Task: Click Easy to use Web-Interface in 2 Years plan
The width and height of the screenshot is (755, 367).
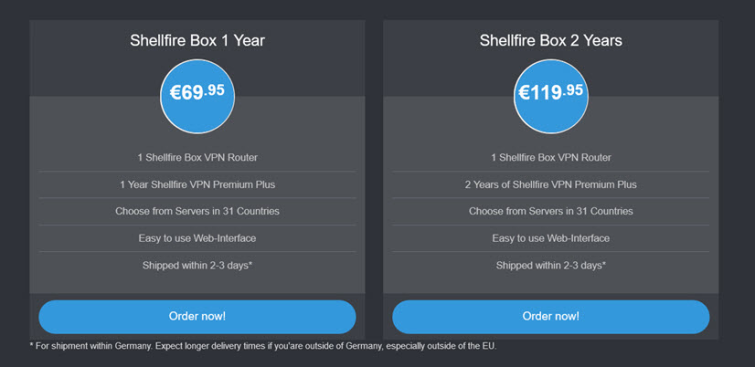Action: pos(551,238)
